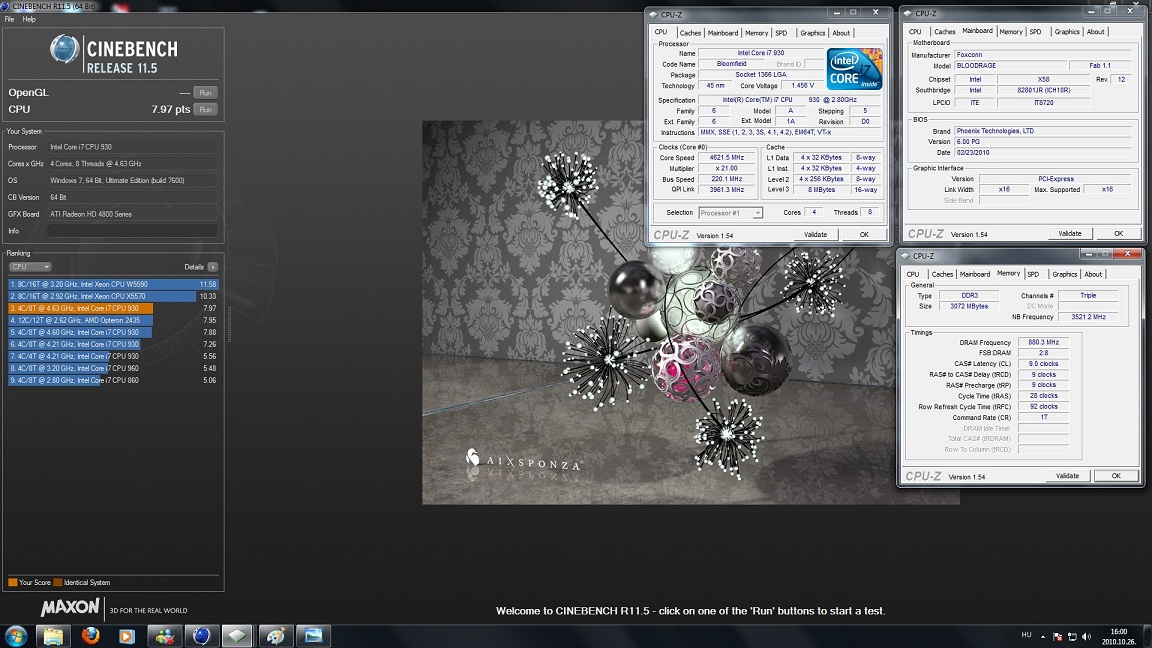This screenshot has width=1152, height=648.
Task: Open Windows Media Player from the taskbar
Action: click(127, 636)
